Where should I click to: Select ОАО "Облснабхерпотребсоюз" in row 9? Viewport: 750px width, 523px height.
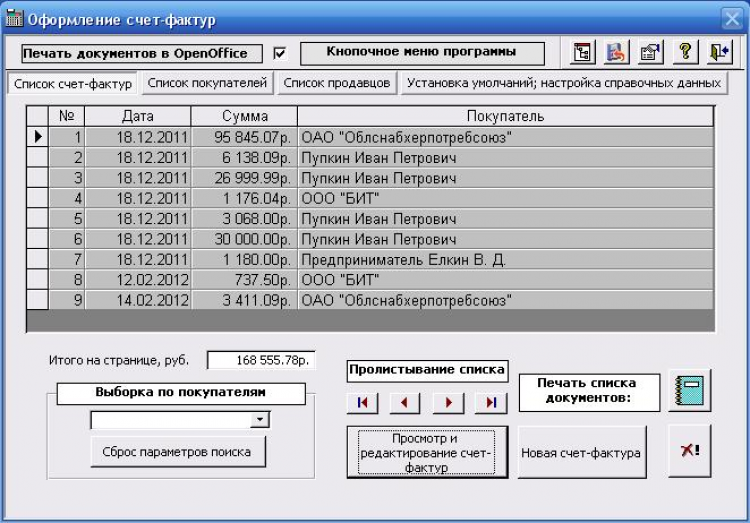[506, 300]
